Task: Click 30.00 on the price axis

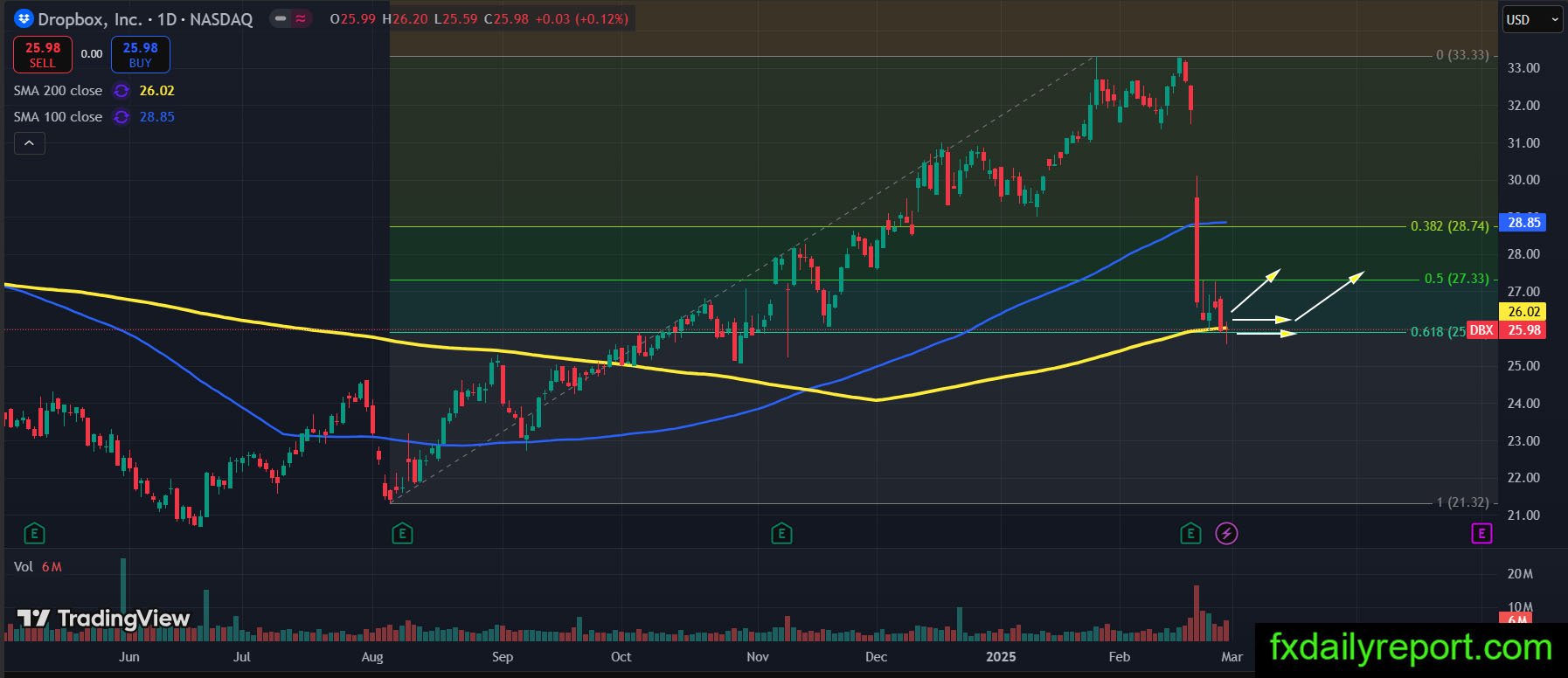Action: click(x=1524, y=180)
